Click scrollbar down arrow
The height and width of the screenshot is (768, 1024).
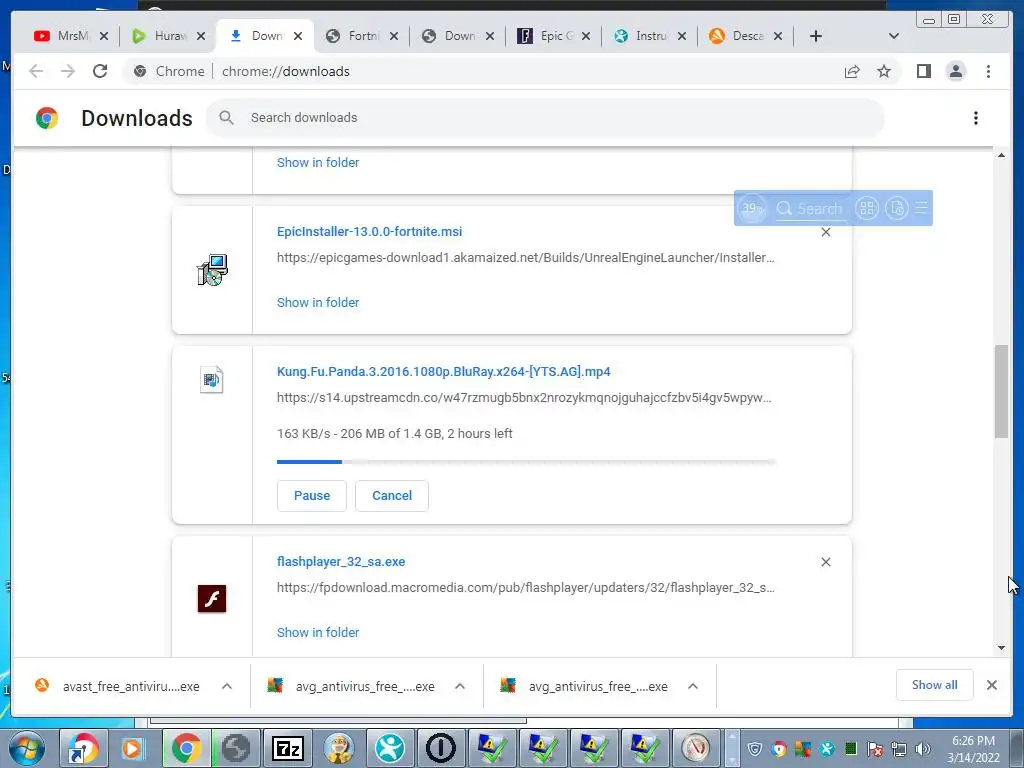1001,648
